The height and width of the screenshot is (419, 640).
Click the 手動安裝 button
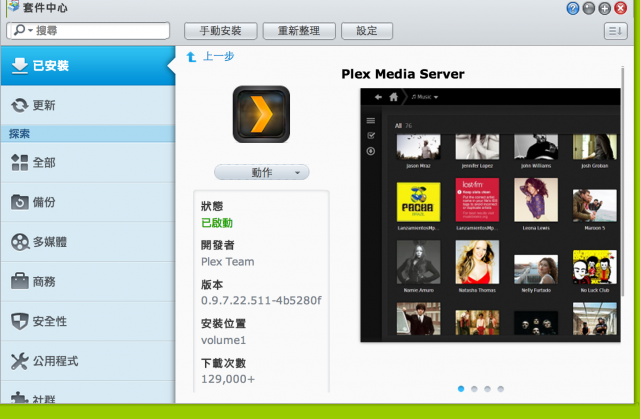pyautogui.click(x=220, y=31)
